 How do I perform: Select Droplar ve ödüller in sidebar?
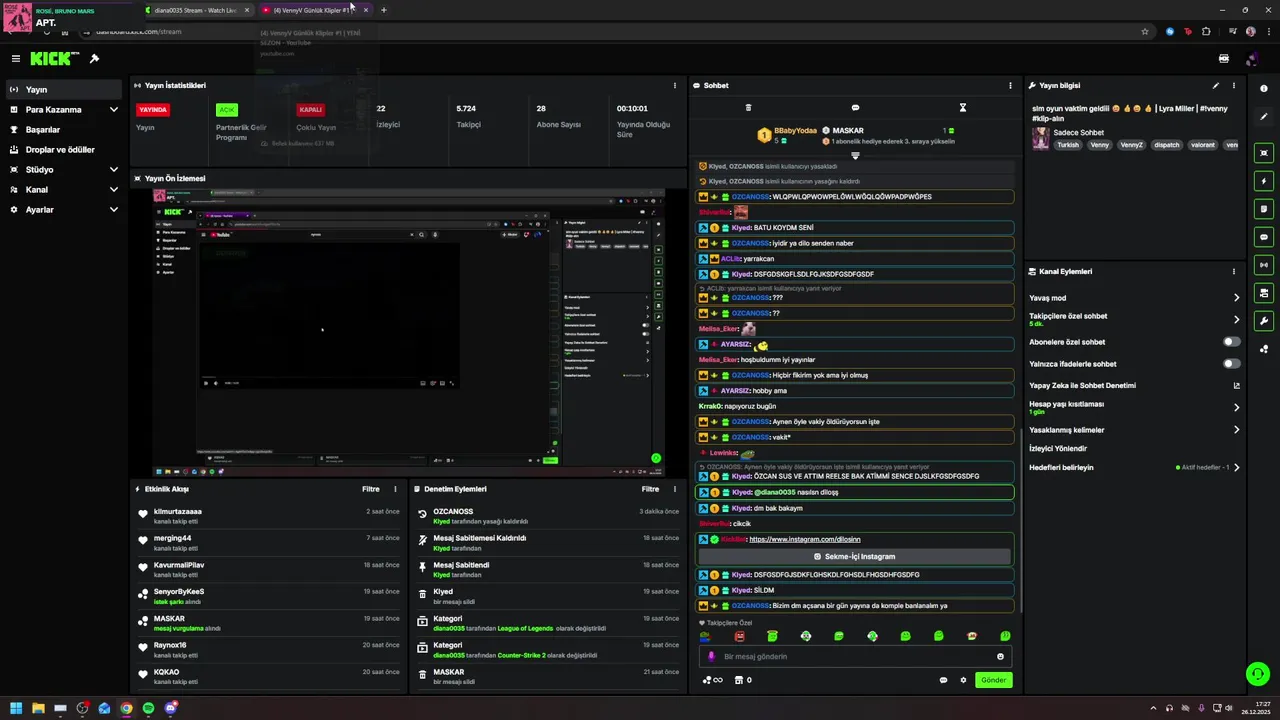click(61, 150)
